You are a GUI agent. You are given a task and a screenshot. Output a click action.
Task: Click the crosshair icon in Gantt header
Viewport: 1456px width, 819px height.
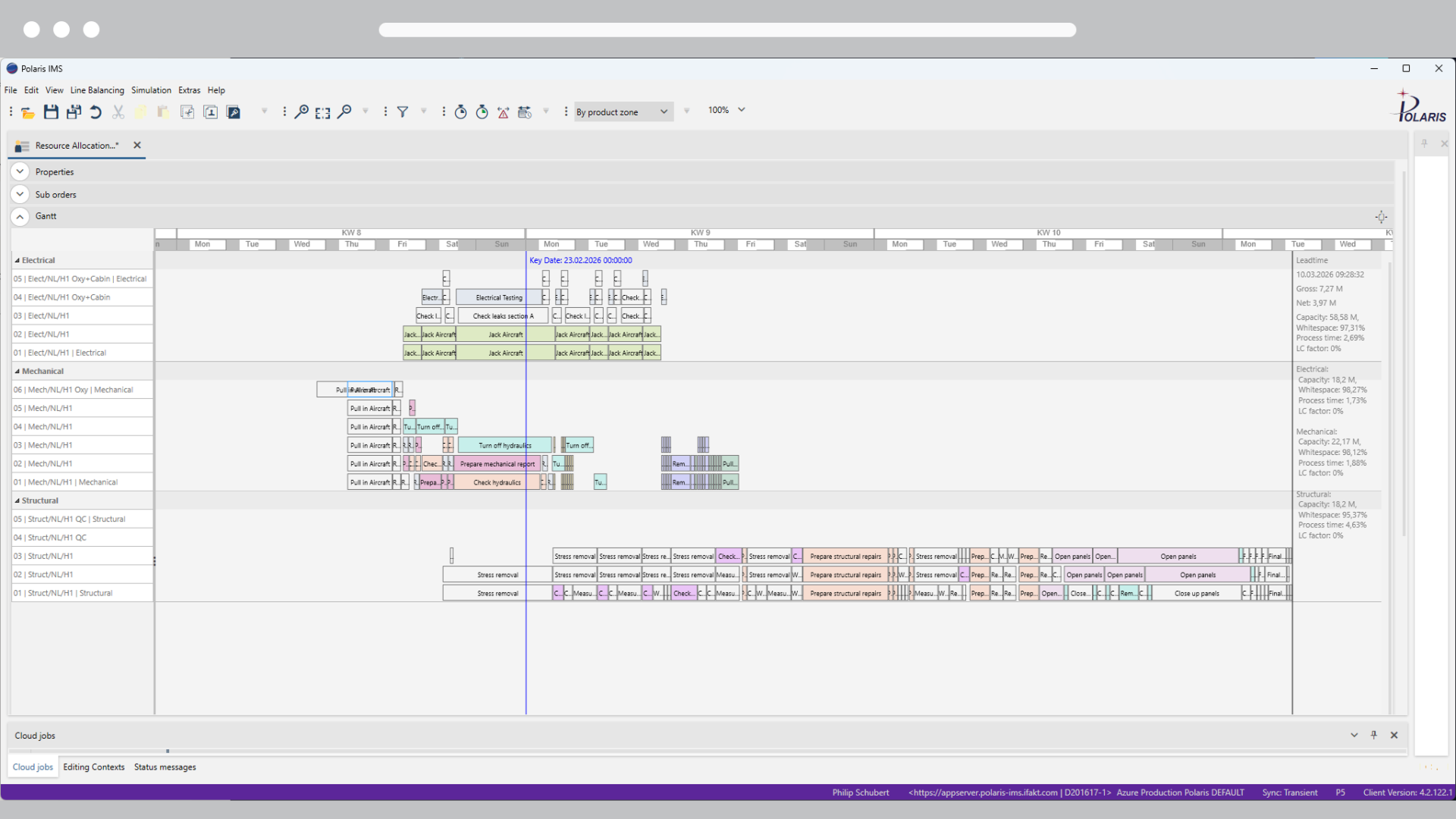click(1381, 217)
